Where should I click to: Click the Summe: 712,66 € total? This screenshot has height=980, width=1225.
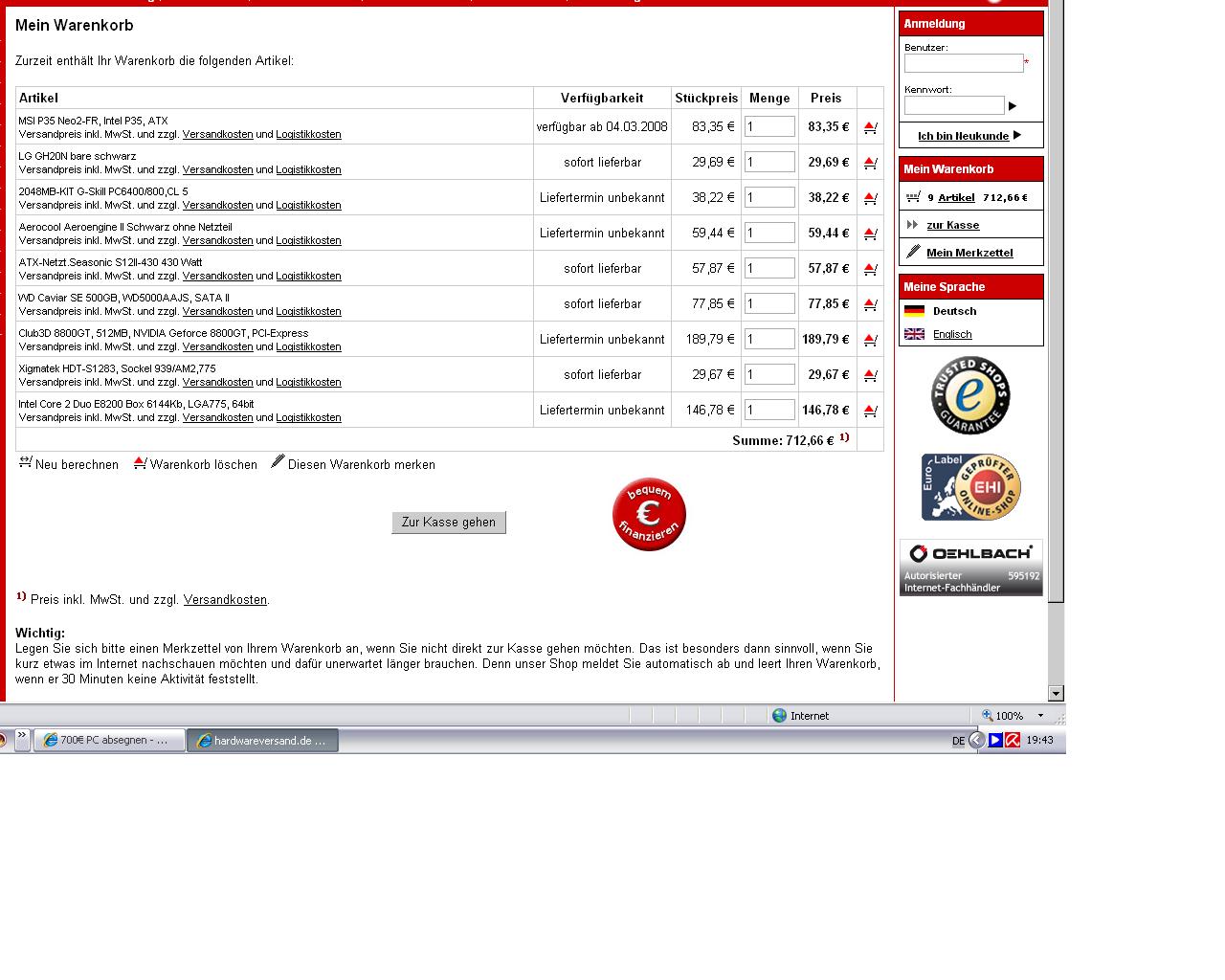click(x=783, y=440)
